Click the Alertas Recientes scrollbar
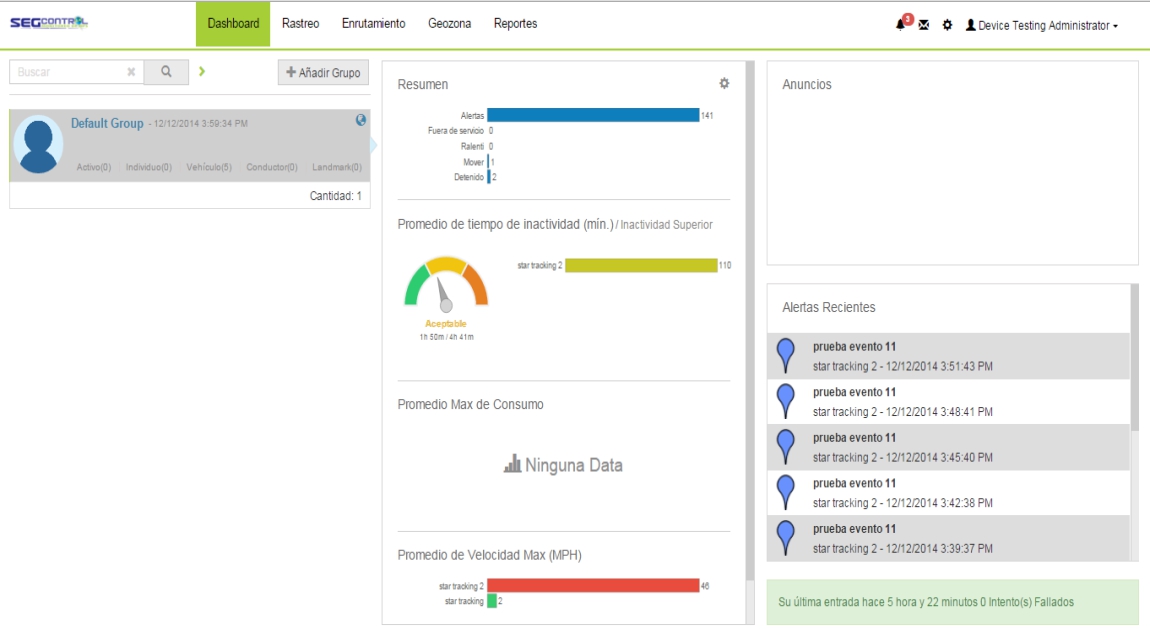The image size is (1150, 629). pos(1134,360)
